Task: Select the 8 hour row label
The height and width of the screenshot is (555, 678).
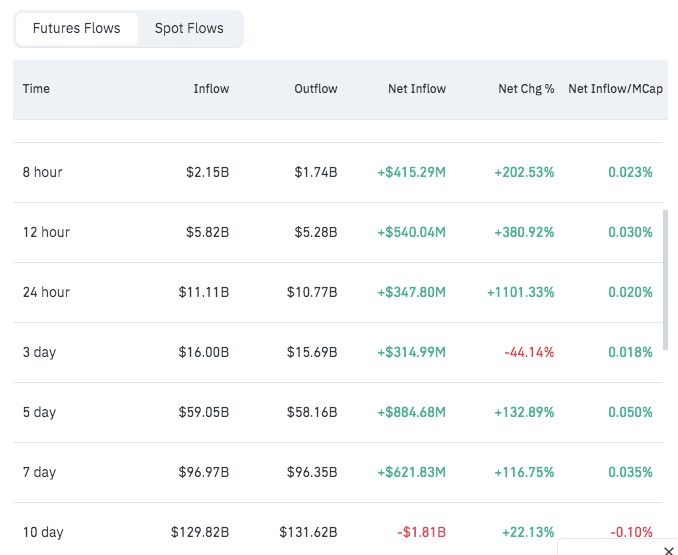Action: pyautogui.click(x=43, y=172)
